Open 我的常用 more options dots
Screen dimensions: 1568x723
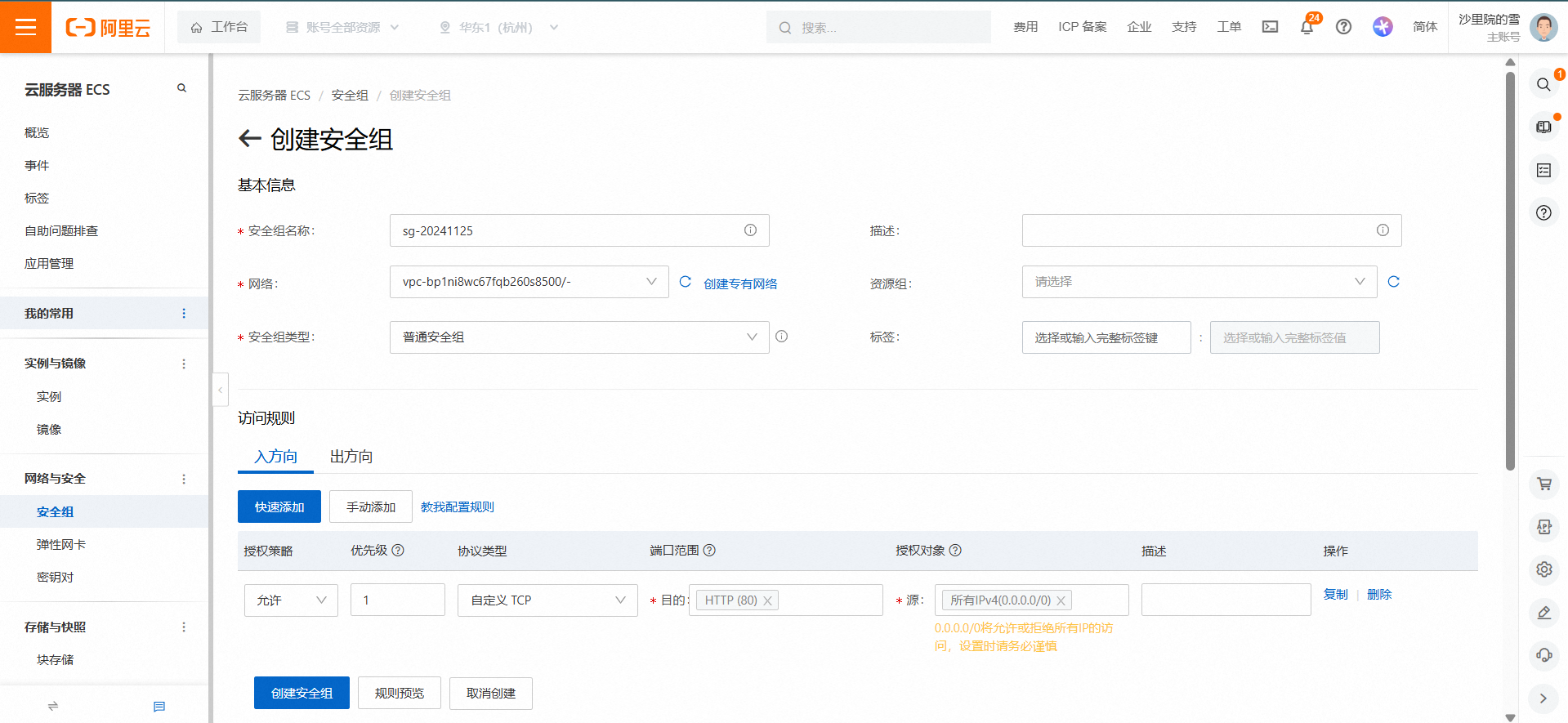[x=184, y=314]
